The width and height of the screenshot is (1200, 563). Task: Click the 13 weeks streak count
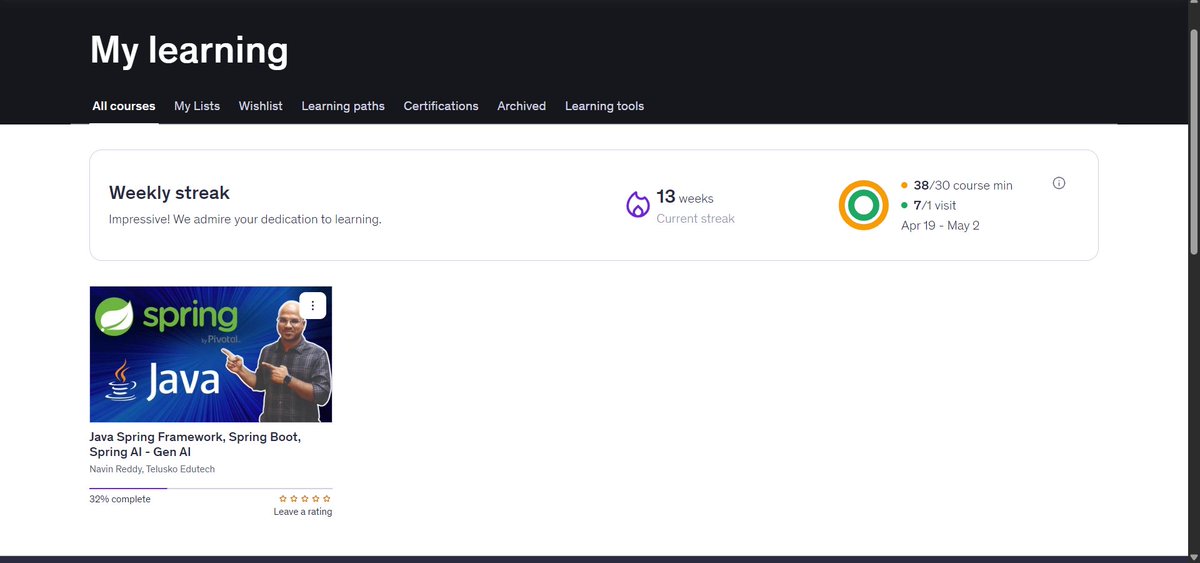tap(685, 197)
